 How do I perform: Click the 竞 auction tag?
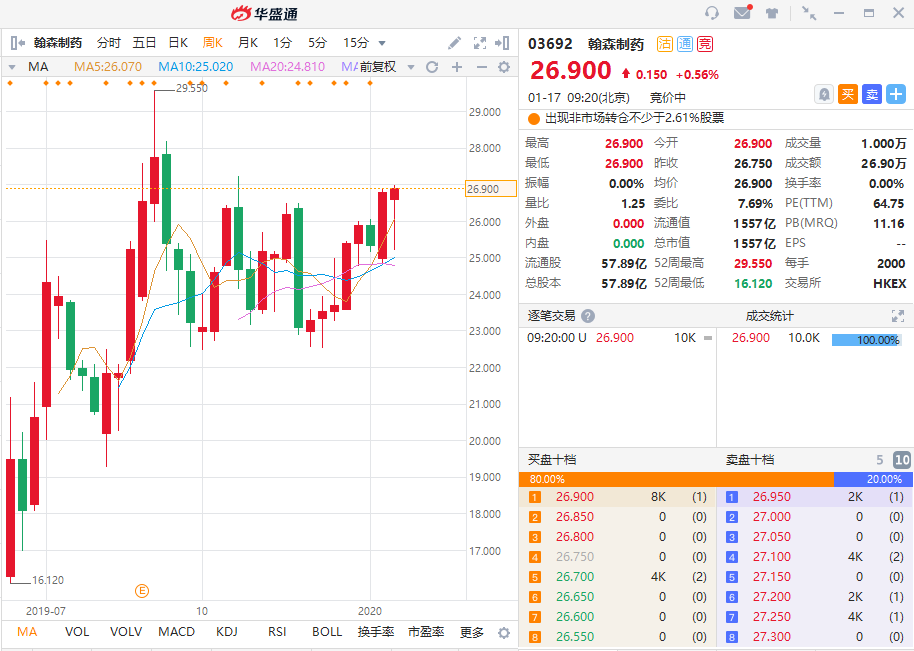click(x=705, y=44)
